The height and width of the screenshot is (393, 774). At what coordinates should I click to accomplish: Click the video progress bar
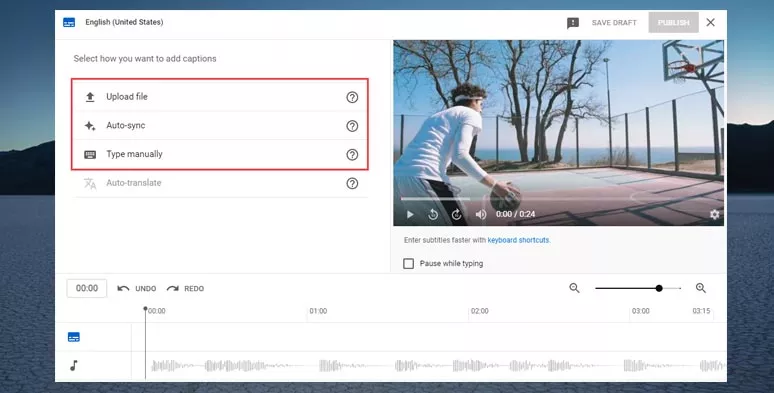[x=559, y=199]
